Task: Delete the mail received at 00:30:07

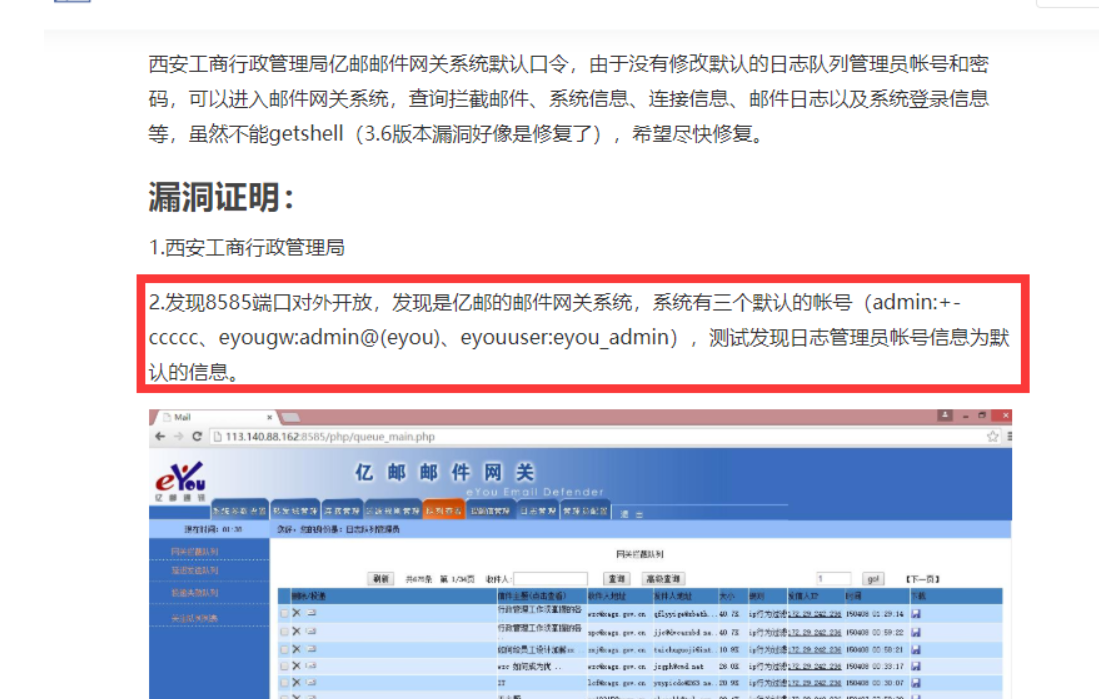Action: pos(296,681)
